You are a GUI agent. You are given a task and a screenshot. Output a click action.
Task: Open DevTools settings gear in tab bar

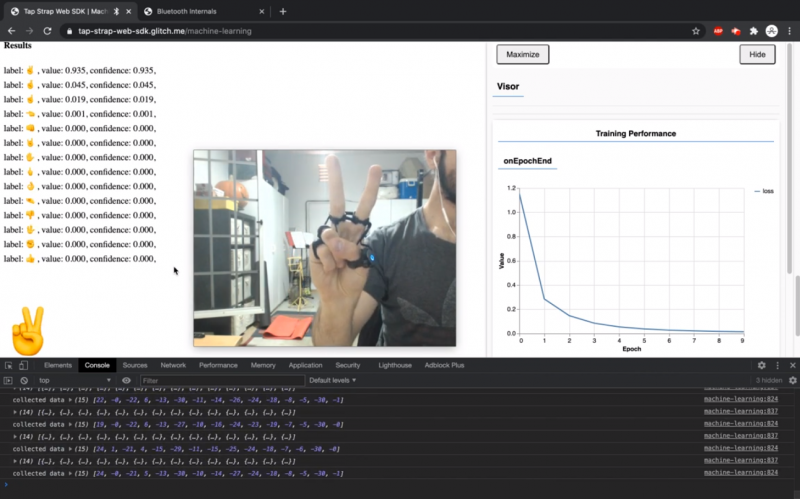(761, 366)
